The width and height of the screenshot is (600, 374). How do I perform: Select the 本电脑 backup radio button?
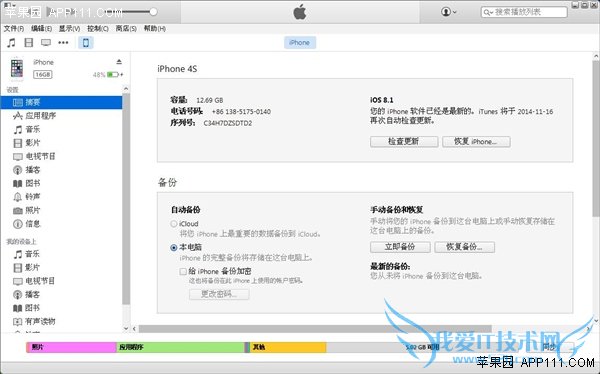[x=174, y=248]
